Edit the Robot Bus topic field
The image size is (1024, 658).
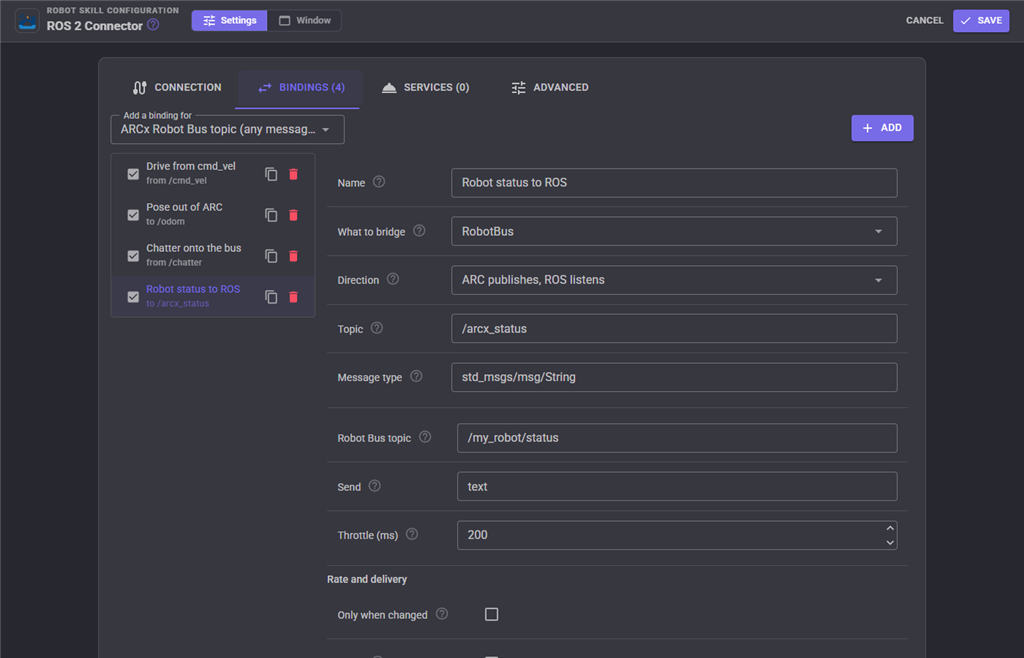click(677, 438)
